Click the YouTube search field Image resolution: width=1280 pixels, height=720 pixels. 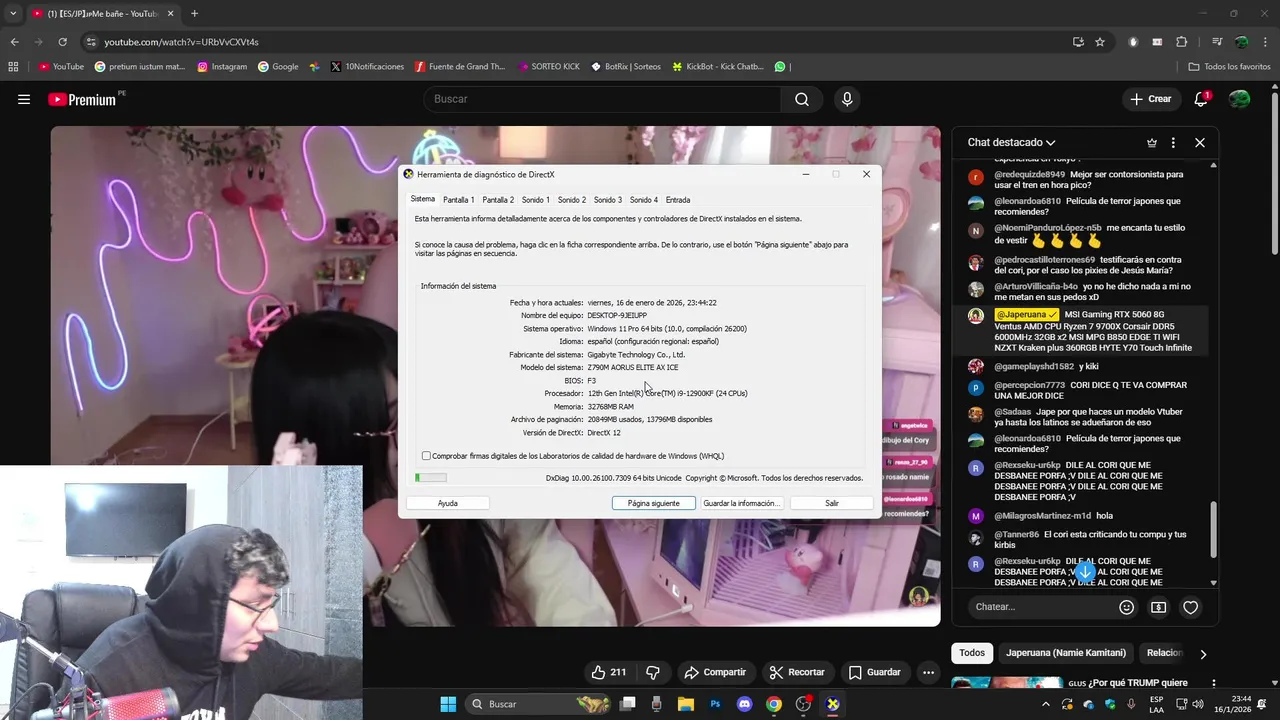(603, 99)
